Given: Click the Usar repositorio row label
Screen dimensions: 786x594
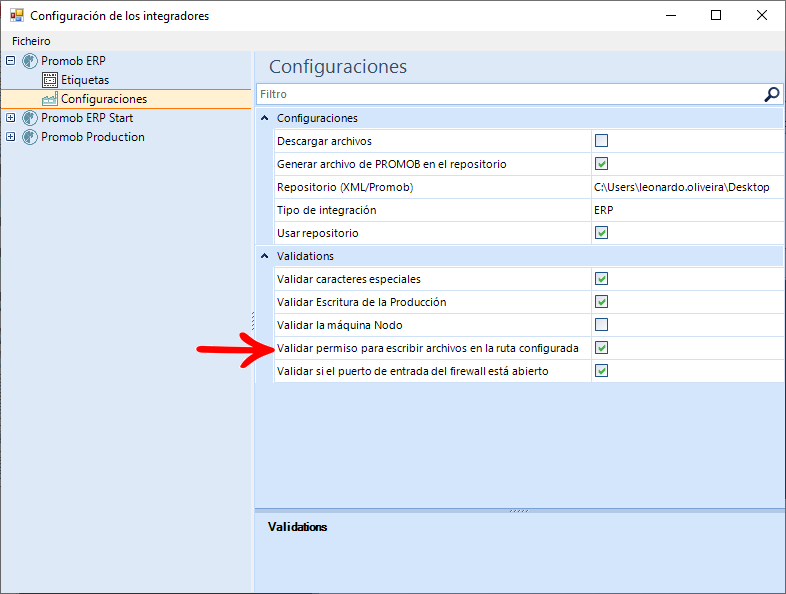Looking at the screenshot, I should pyautogui.click(x=317, y=233).
